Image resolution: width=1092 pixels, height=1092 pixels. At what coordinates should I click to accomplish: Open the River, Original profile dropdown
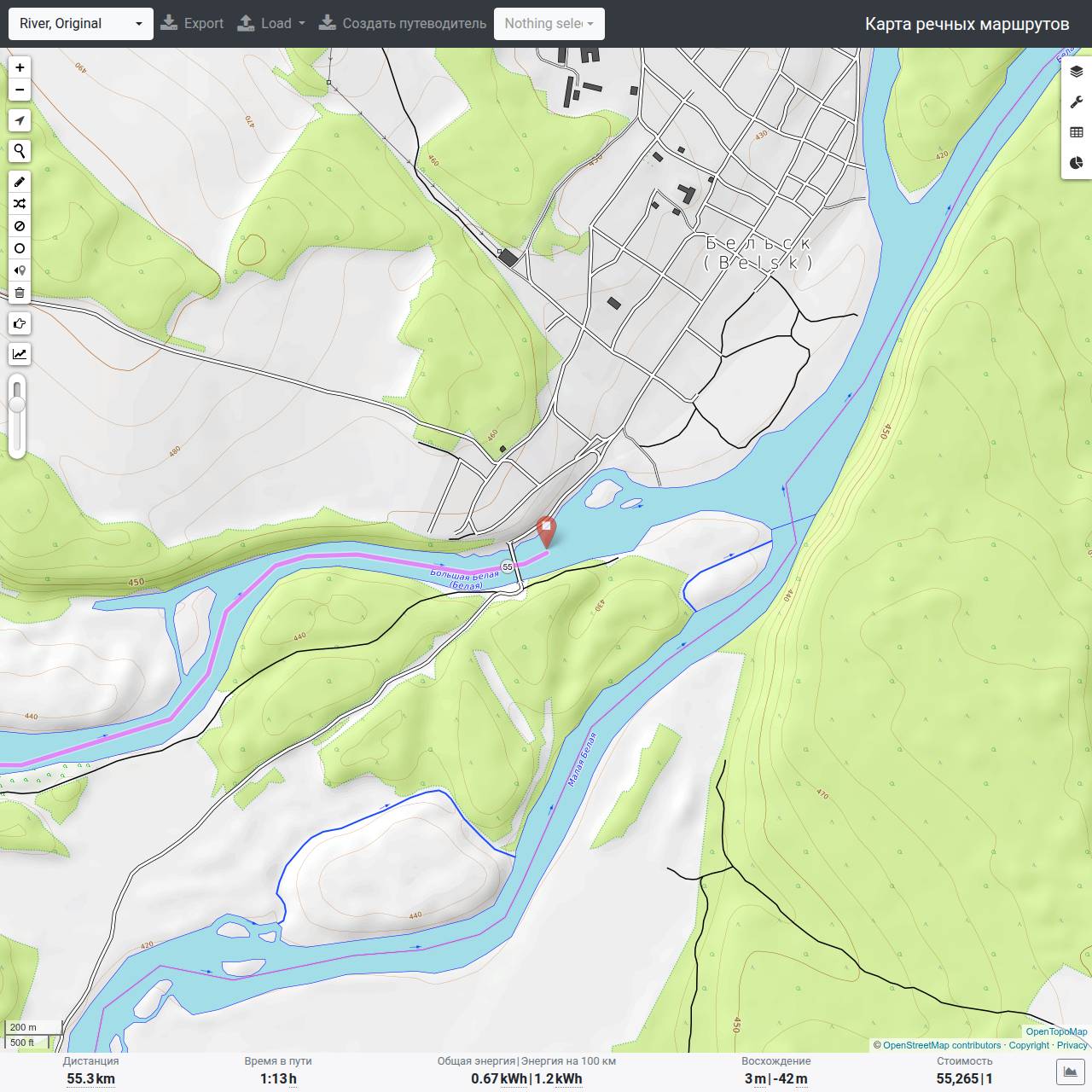click(x=81, y=24)
